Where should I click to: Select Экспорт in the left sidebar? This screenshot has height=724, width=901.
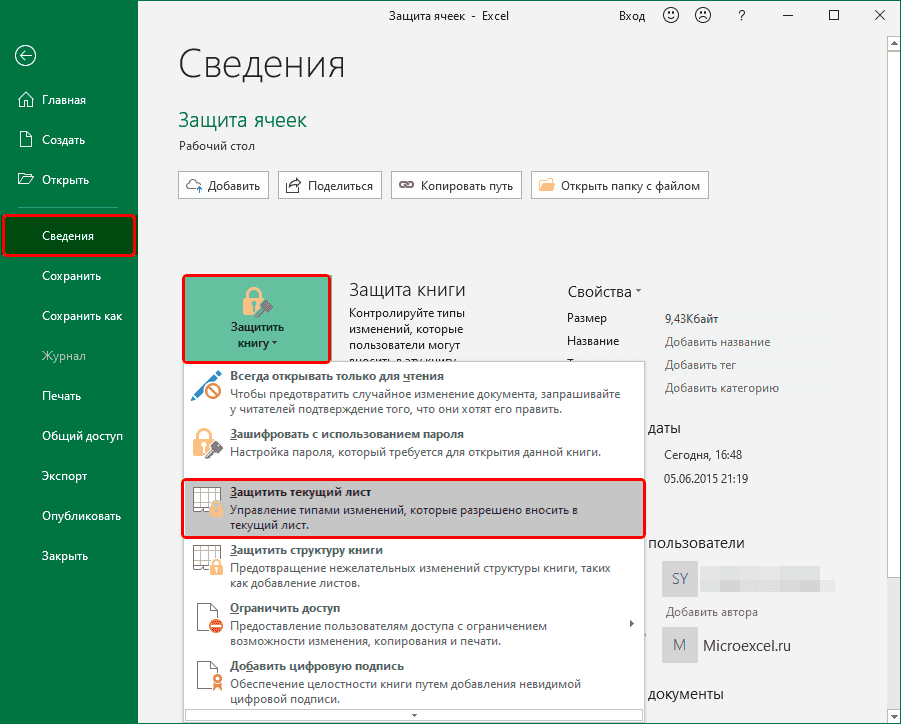click(64, 475)
